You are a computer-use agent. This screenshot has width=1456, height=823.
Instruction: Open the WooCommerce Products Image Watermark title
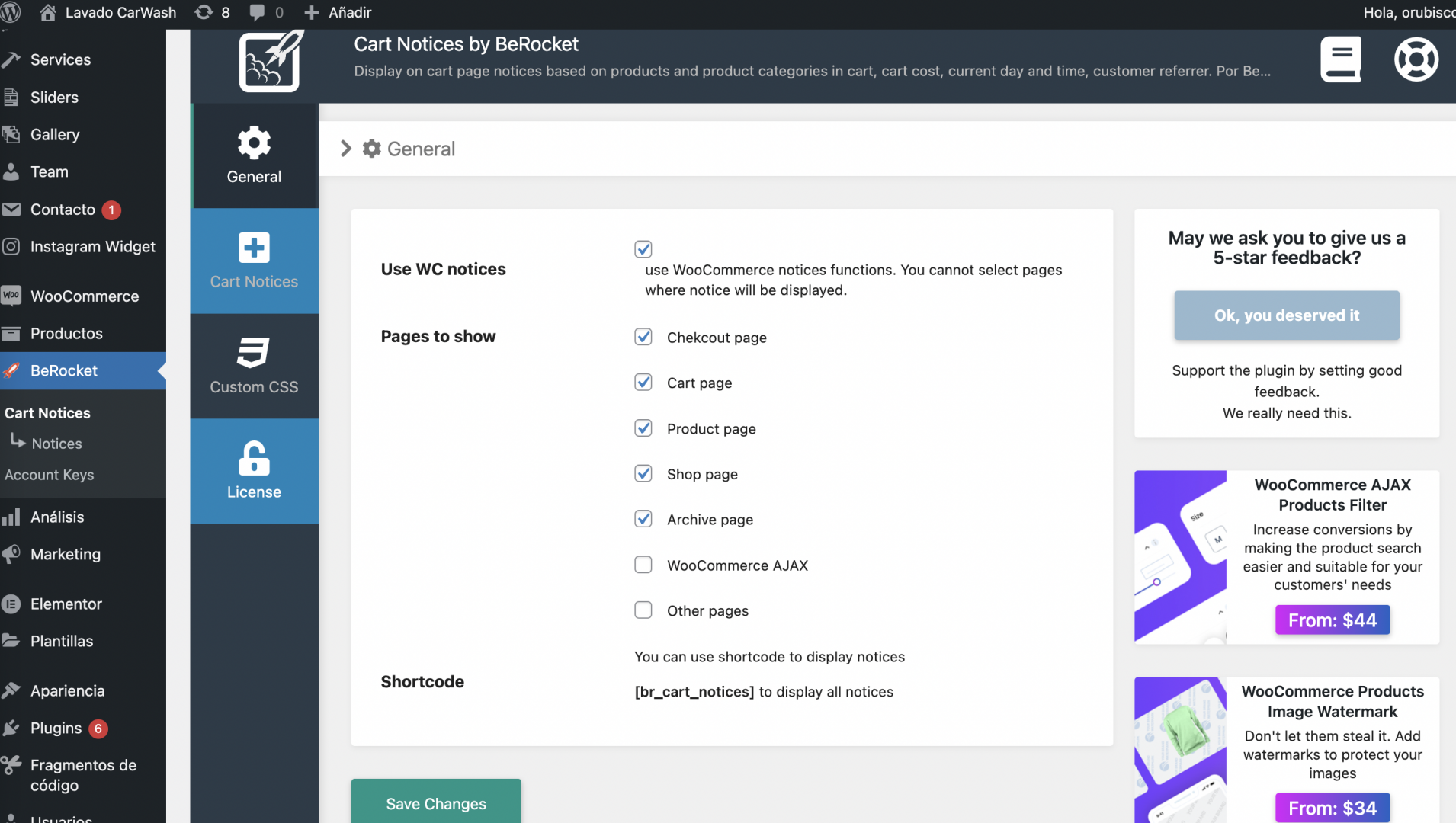click(x=1333, y=701)
